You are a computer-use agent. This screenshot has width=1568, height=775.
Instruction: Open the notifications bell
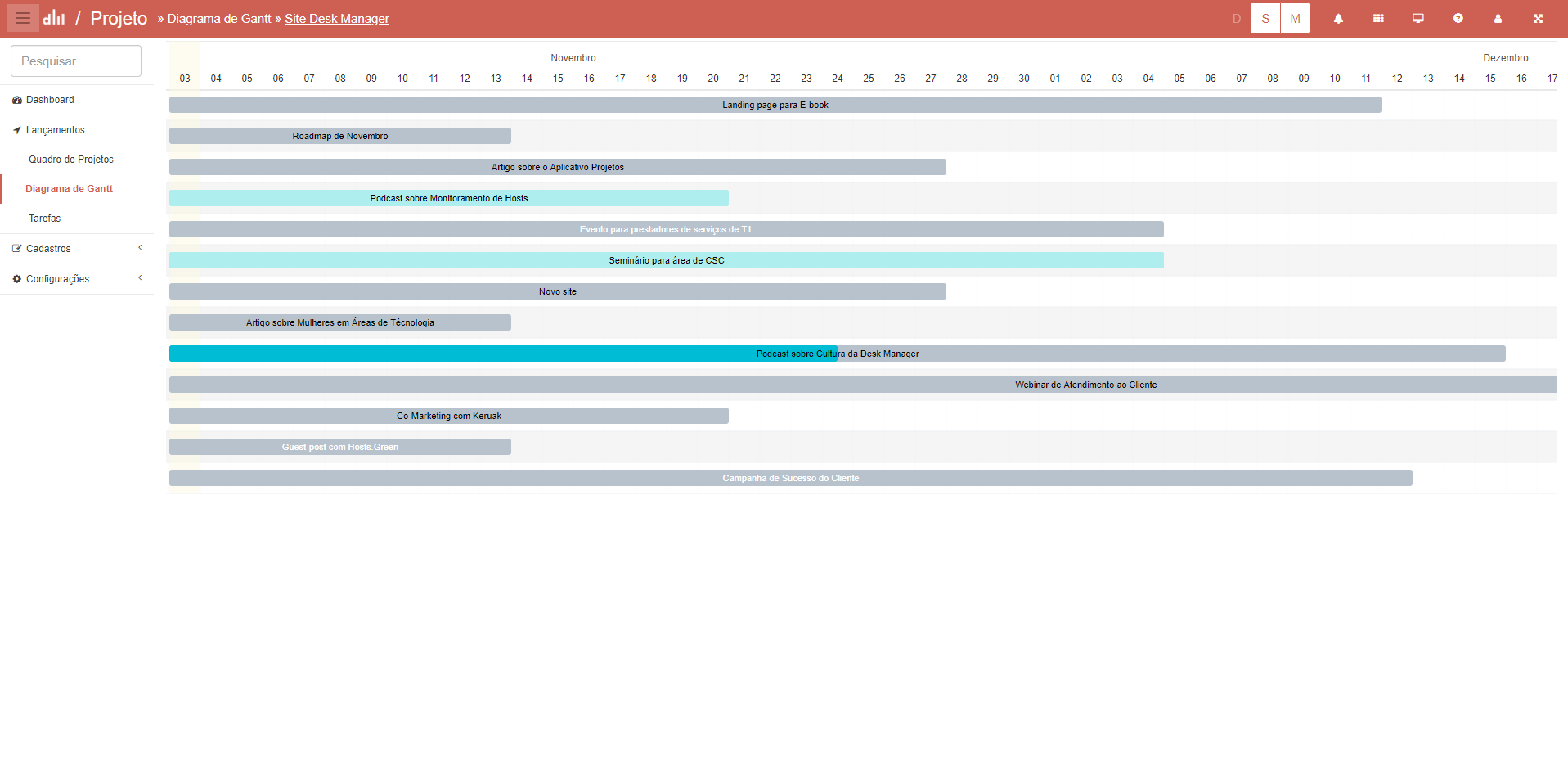[x=1338, y=18]
